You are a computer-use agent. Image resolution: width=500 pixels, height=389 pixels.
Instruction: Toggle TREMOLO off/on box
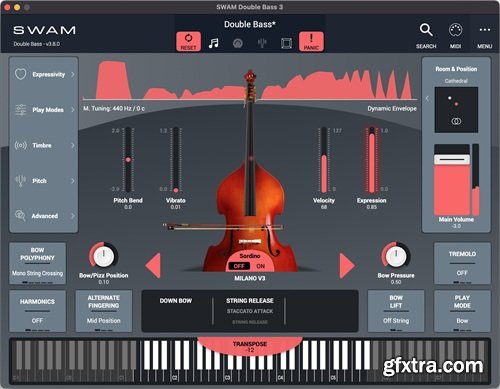(x=462, y=263)
